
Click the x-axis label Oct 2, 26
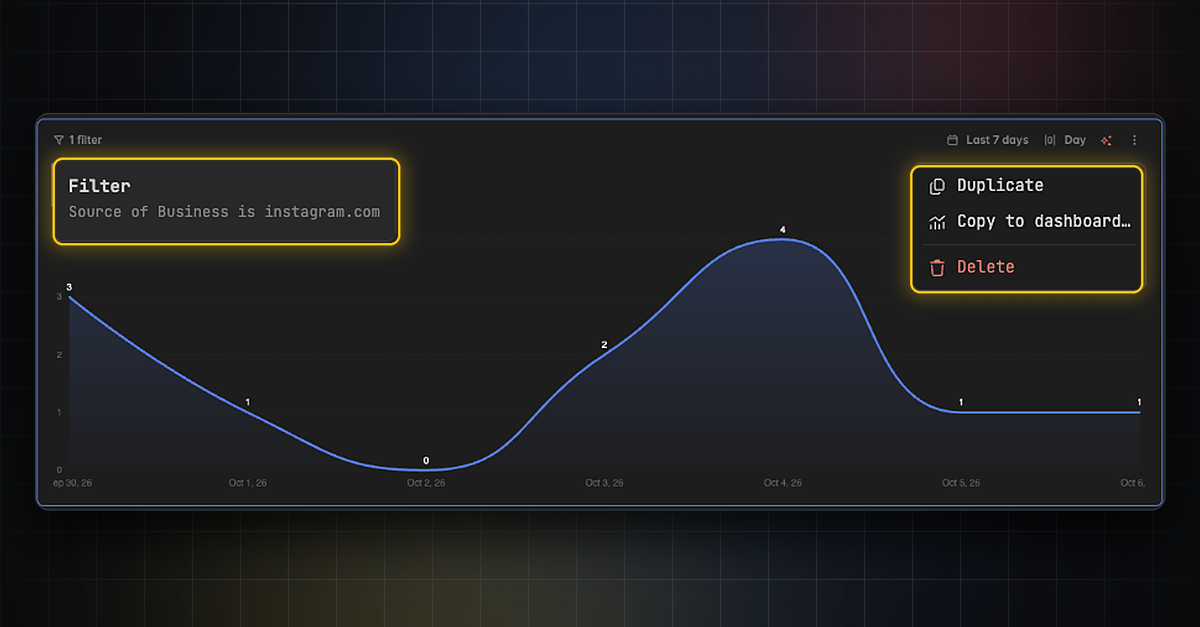[x=426, y=483]
